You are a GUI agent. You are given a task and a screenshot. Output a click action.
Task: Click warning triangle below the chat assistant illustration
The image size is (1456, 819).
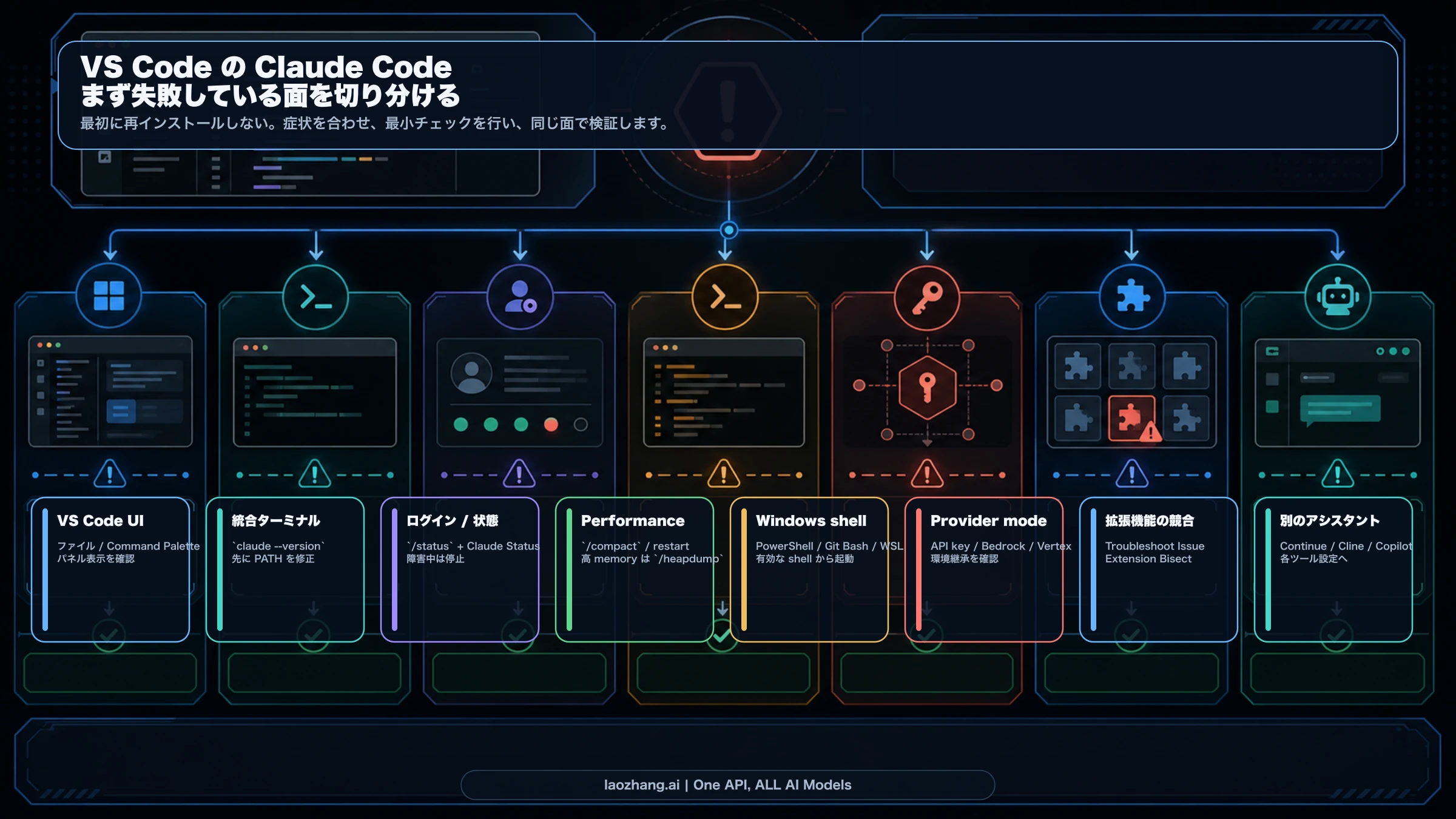click(1338, 474)
